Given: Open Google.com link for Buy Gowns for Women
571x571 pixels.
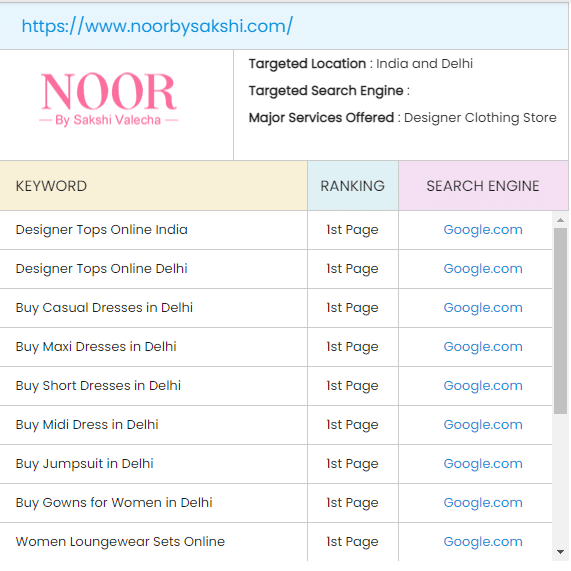Looking at the screenshot, I should (483, 502).
